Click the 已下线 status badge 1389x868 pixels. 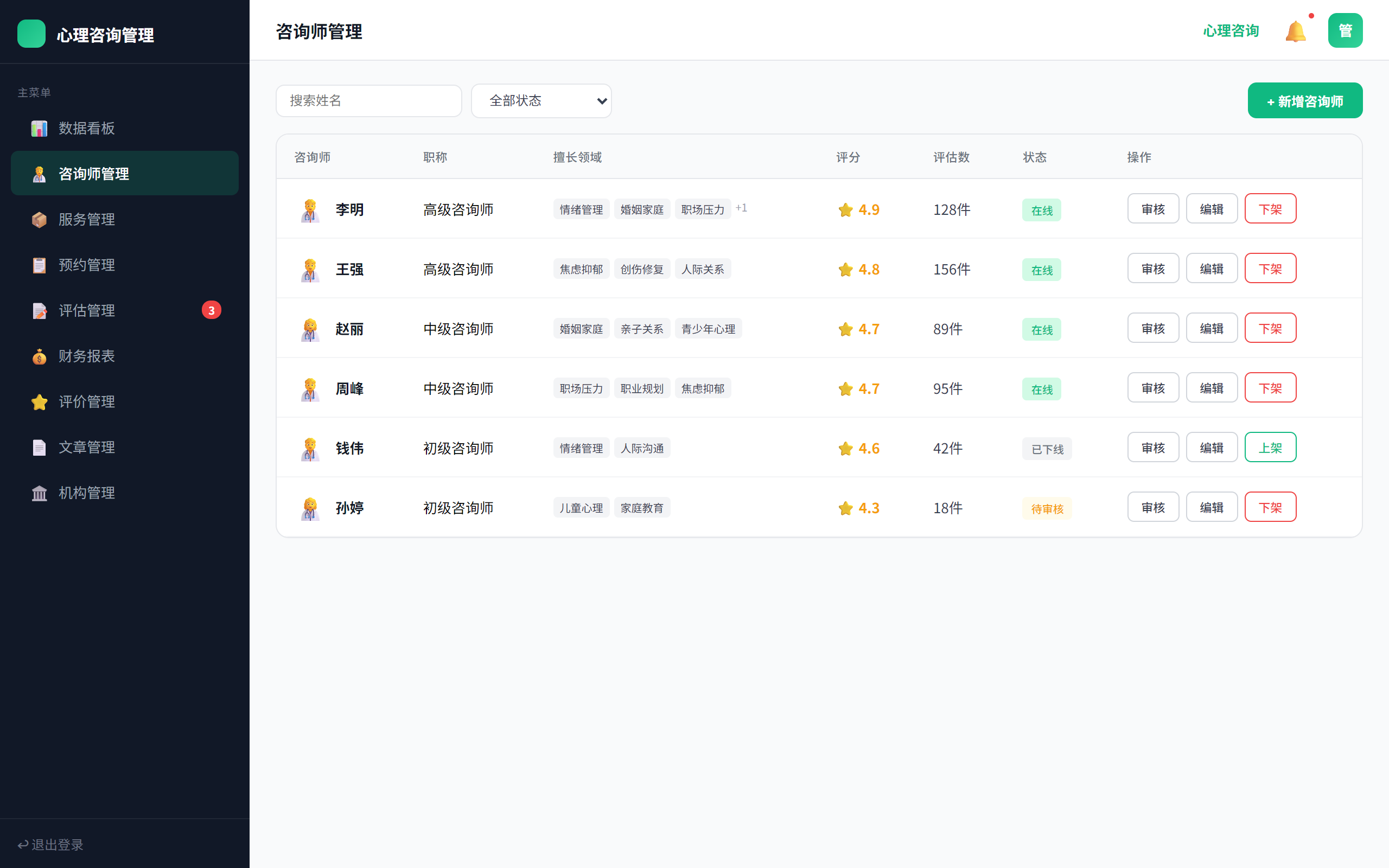(1046, 449)
